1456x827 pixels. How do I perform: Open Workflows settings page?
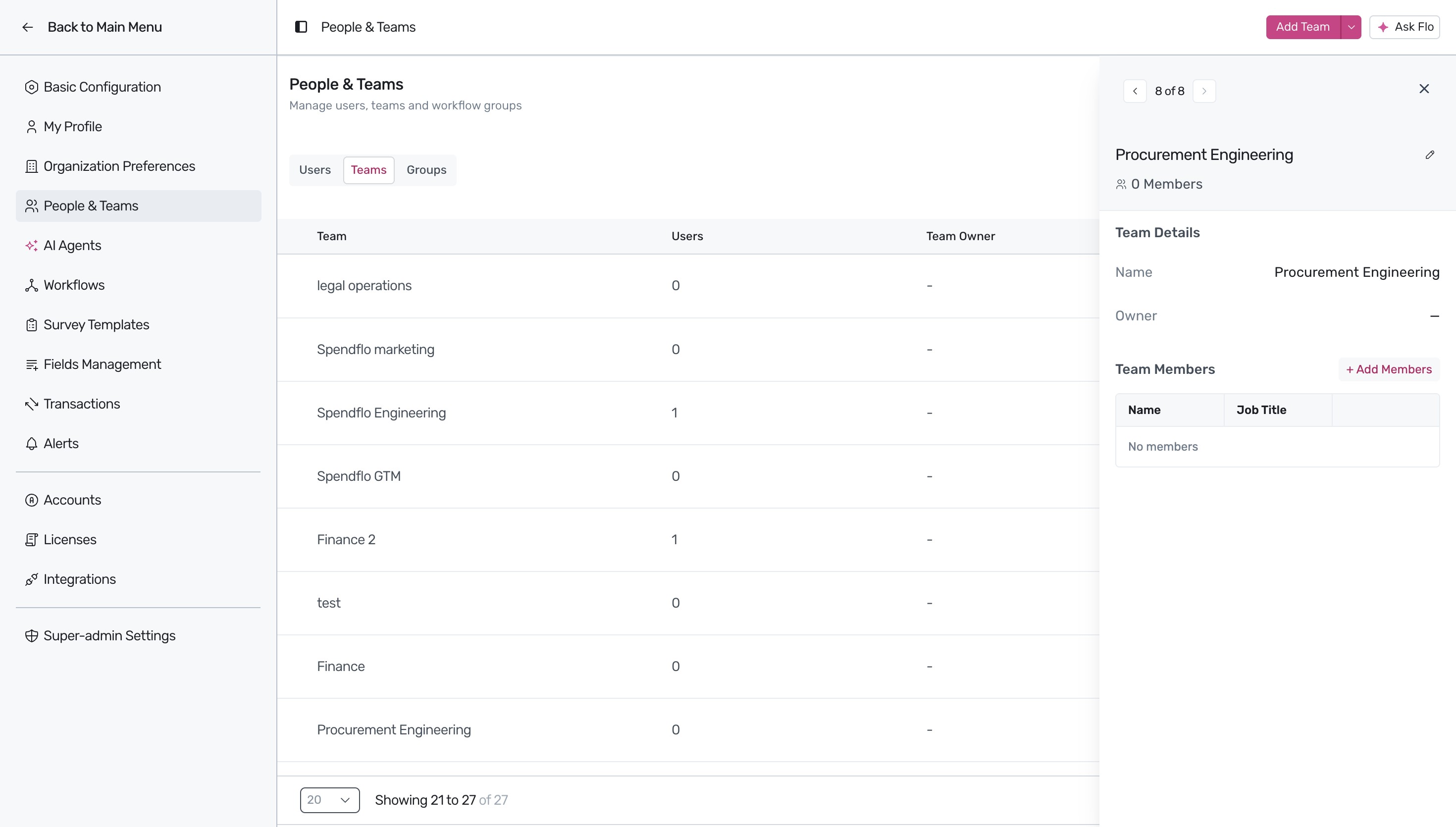pos(139,285)
